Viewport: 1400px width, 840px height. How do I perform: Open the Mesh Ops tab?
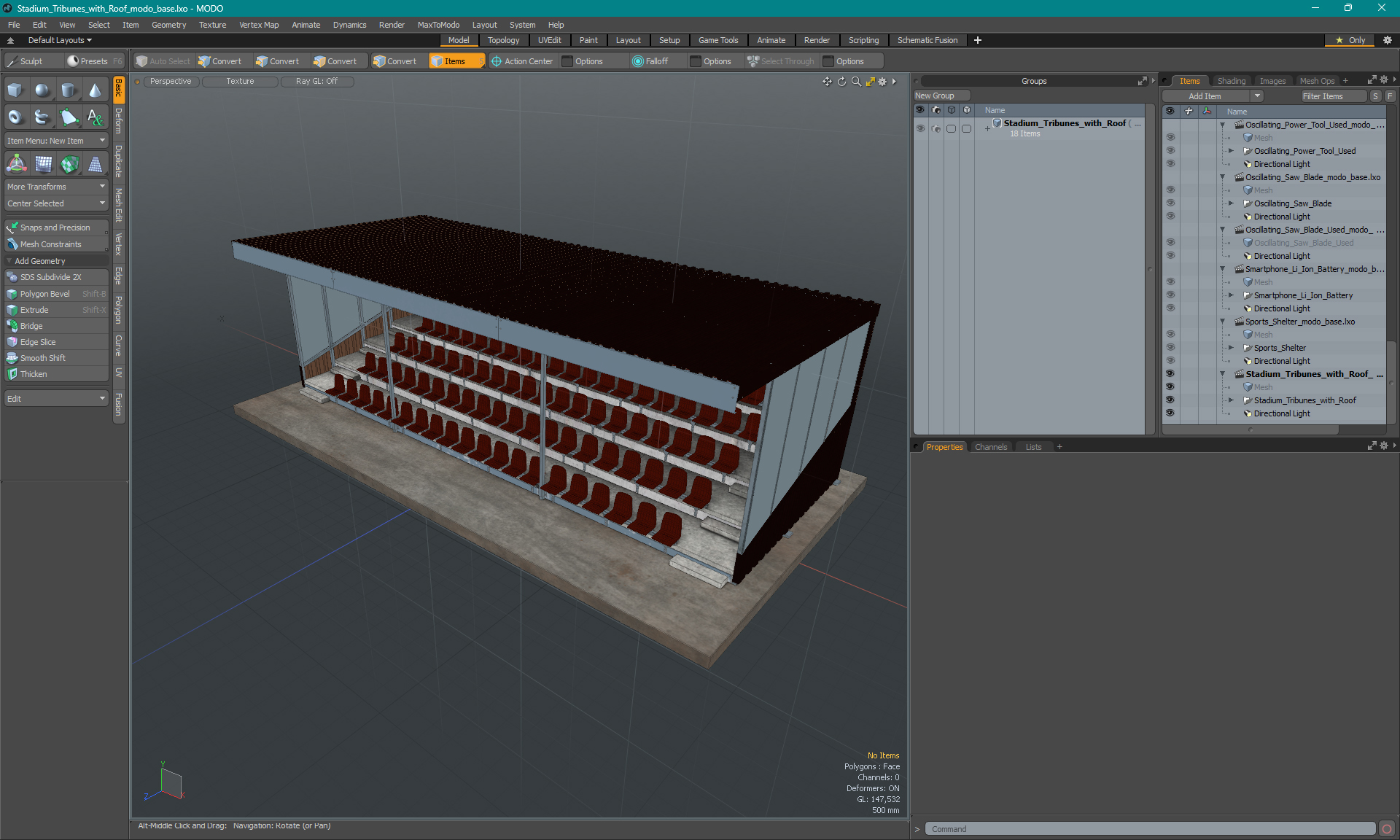point(1317,81)
